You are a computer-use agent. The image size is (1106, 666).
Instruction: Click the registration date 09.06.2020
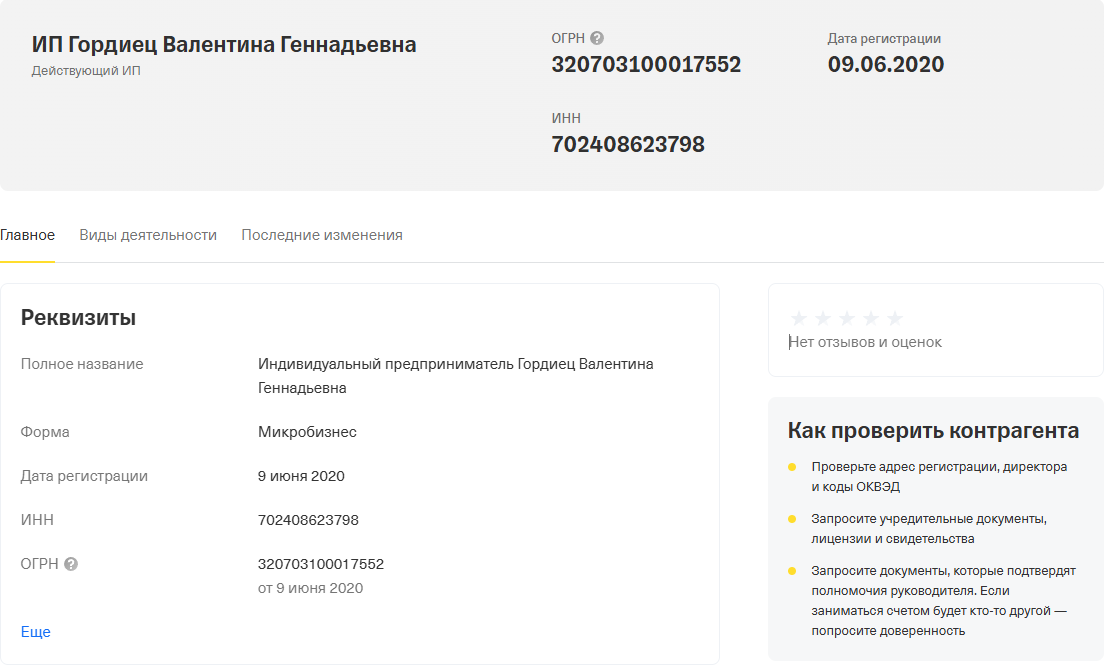coord(885,63)
